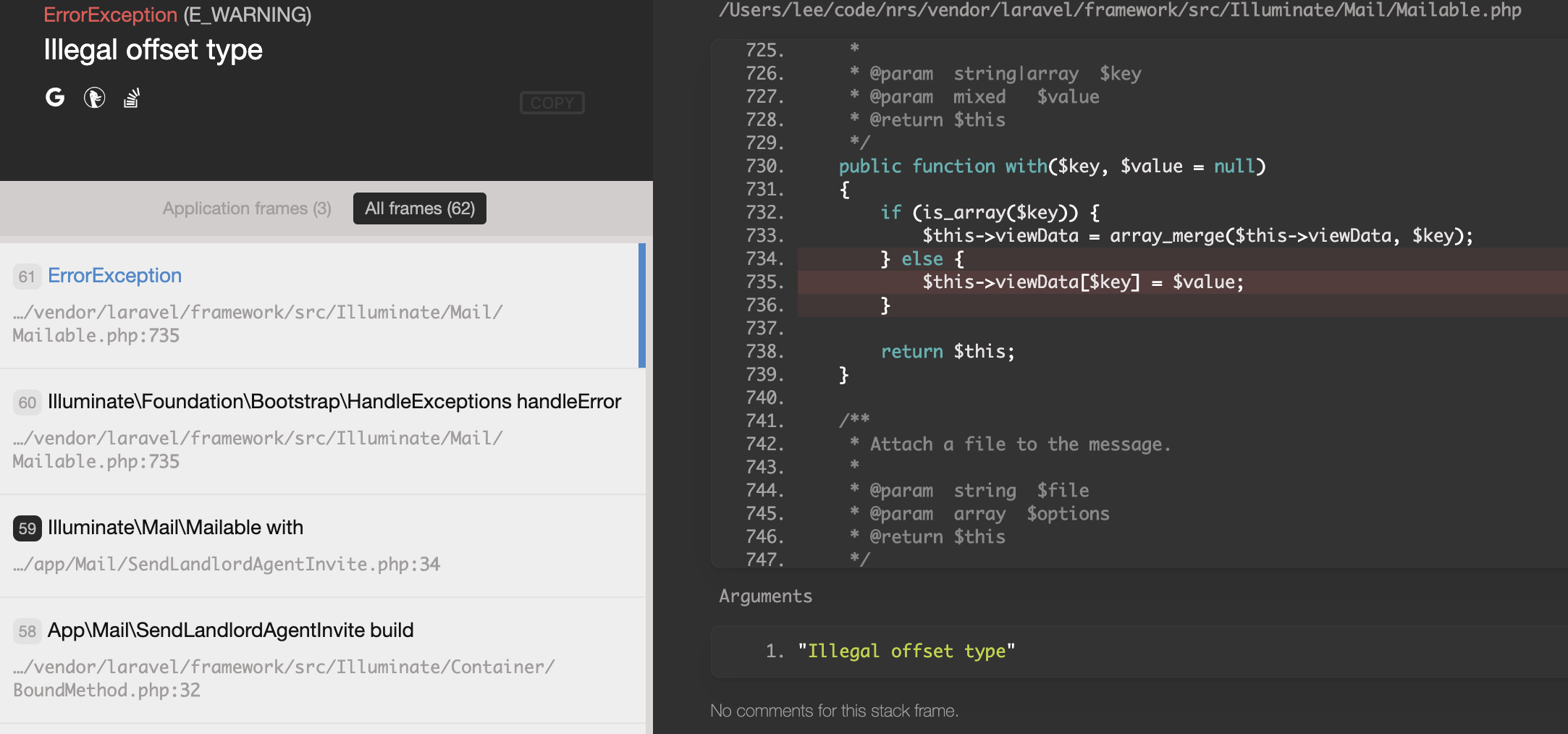Click line 742 'Attach a file to the message' comment
This screenshot has width=1568, height=734.
point(1011,444)
